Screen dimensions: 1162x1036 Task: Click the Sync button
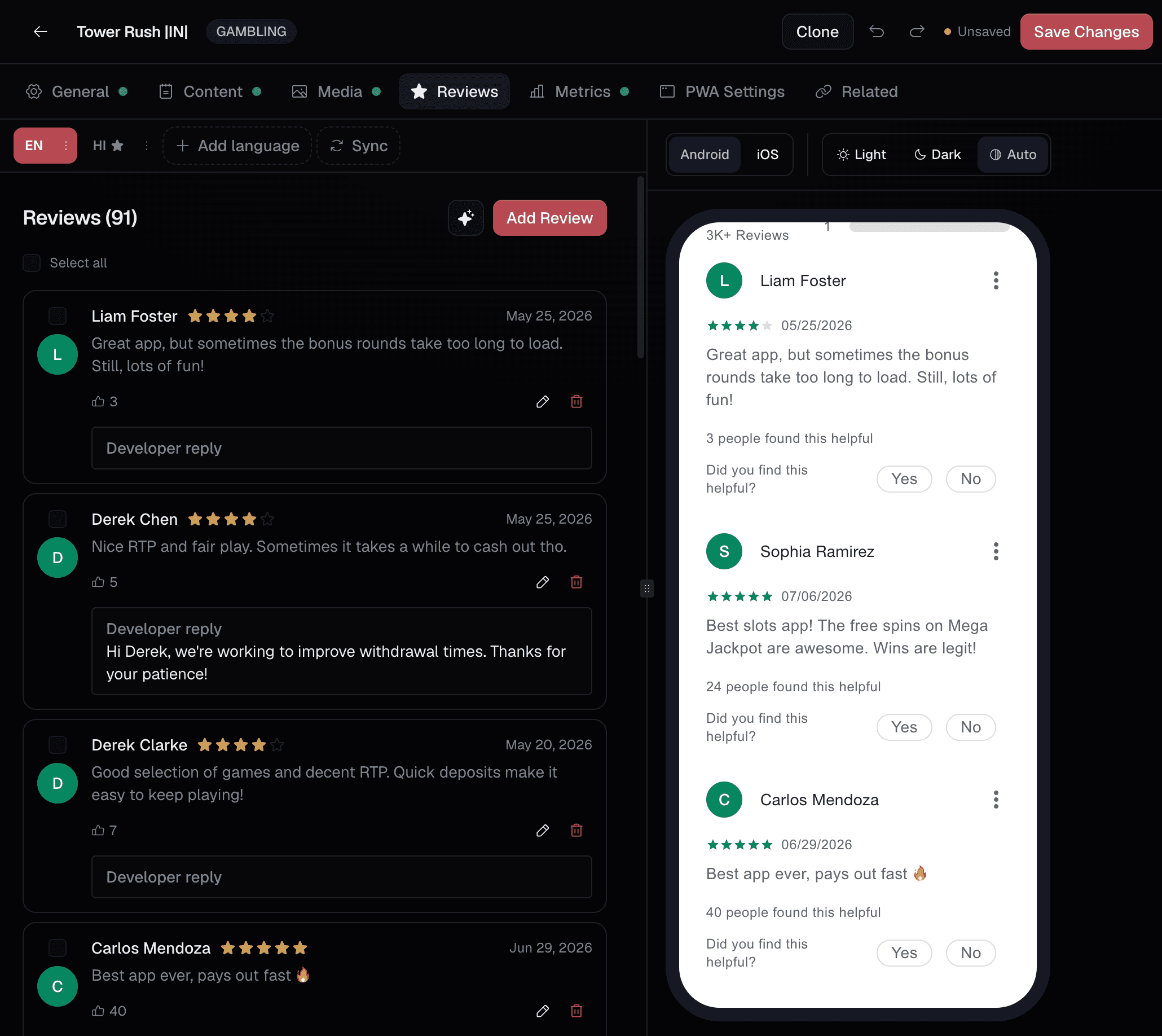[x=359, y=146]
